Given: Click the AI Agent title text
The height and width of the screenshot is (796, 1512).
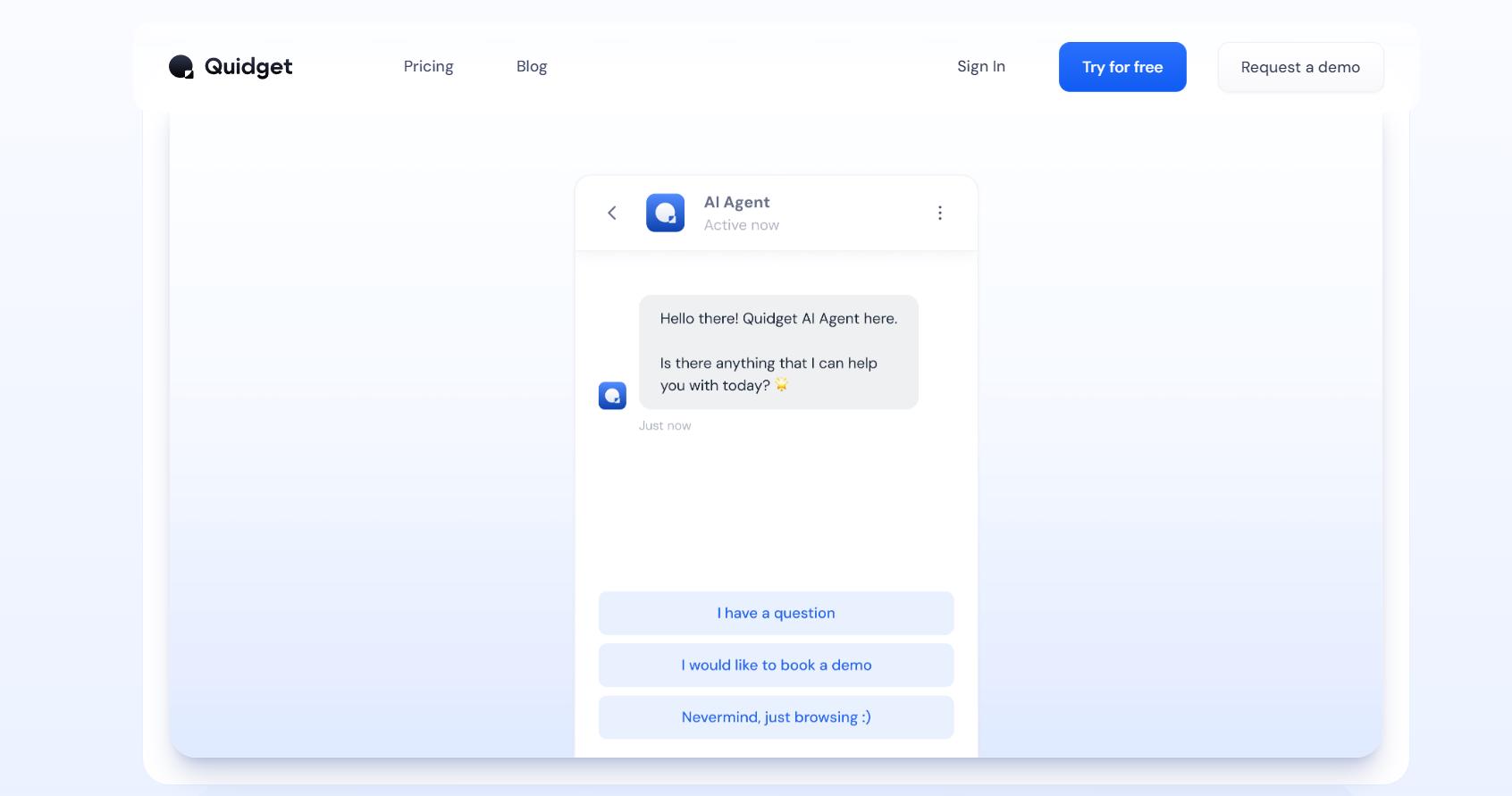Looking at the screenshot, I should pyautogui.click(x=736, y=203).
